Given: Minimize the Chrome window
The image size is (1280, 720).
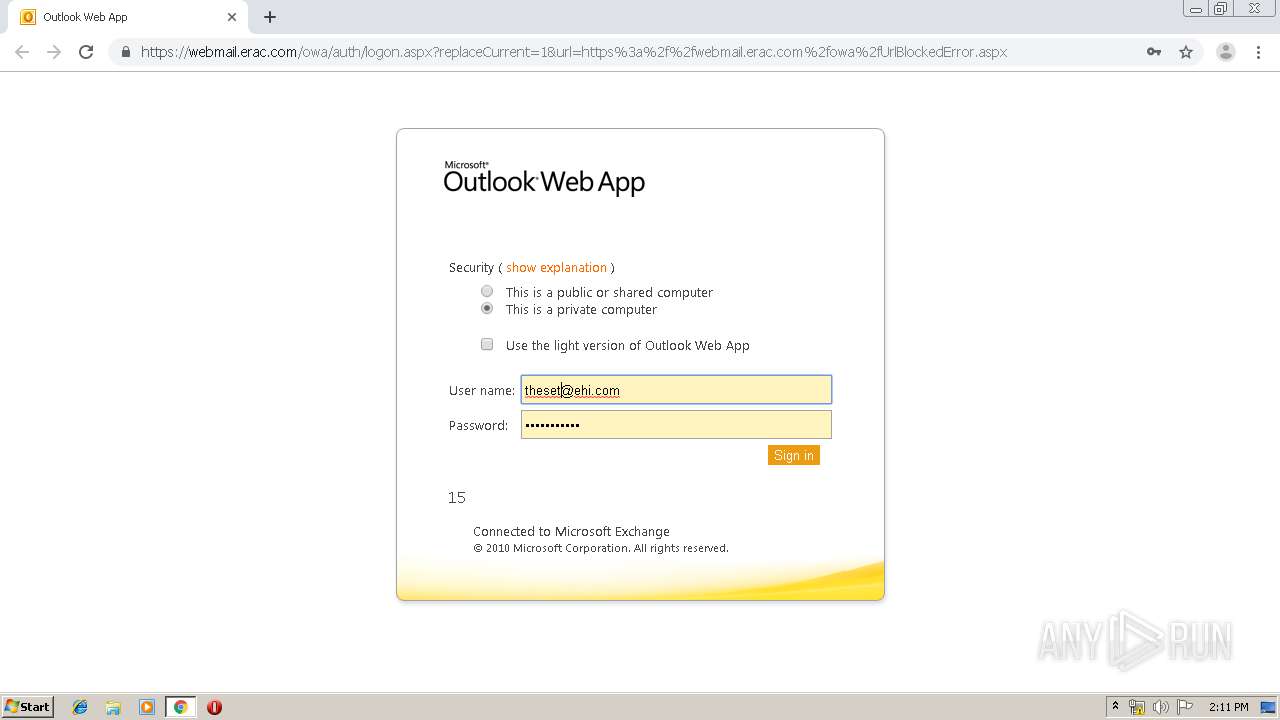Looking at the screenshot, I should coord(1195,9).
